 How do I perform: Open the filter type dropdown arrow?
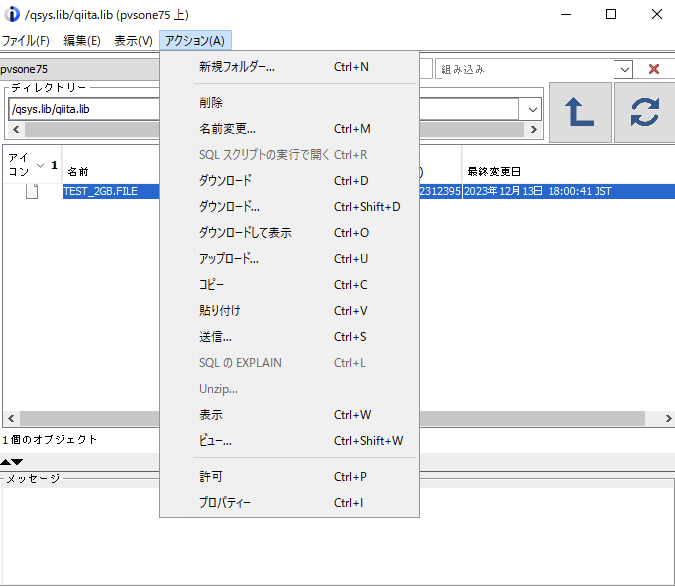[624, 69]
